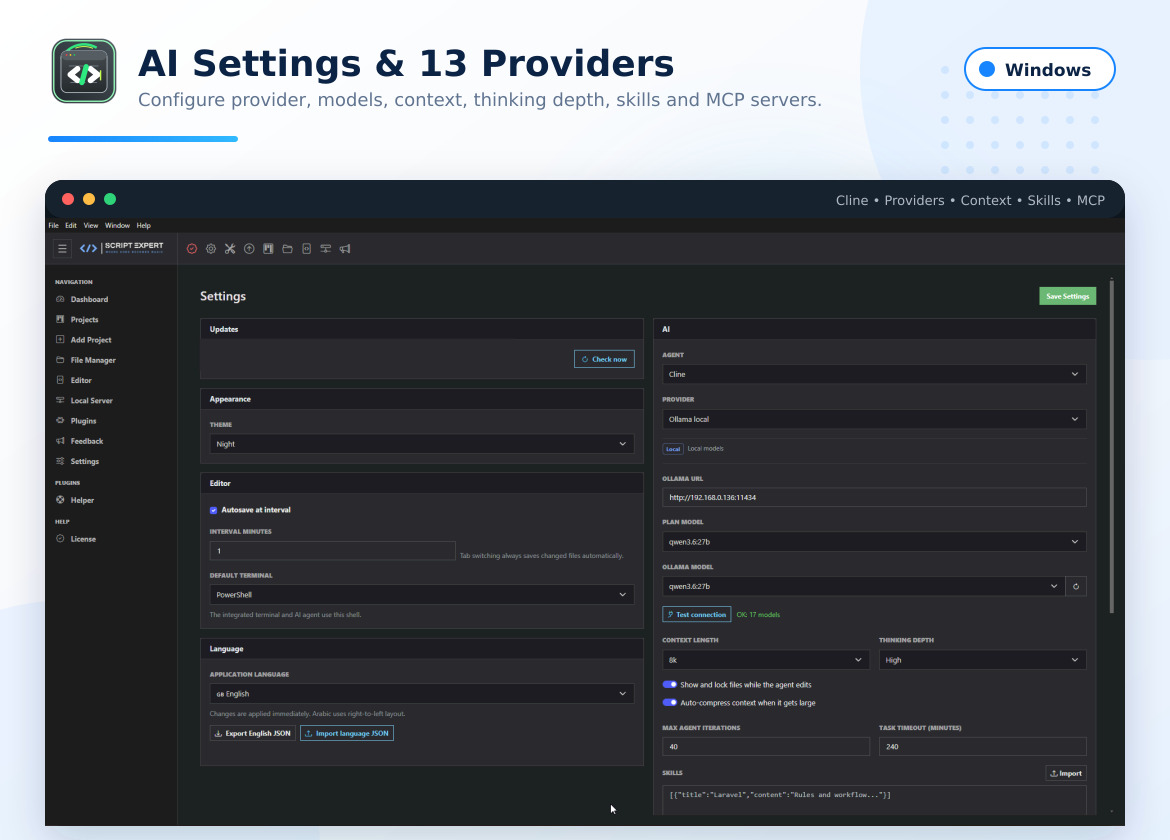Open Default Terminal dropdown showing PowerShell
This screenshot has width=1170, height=840.
click(x=422, y=595)
